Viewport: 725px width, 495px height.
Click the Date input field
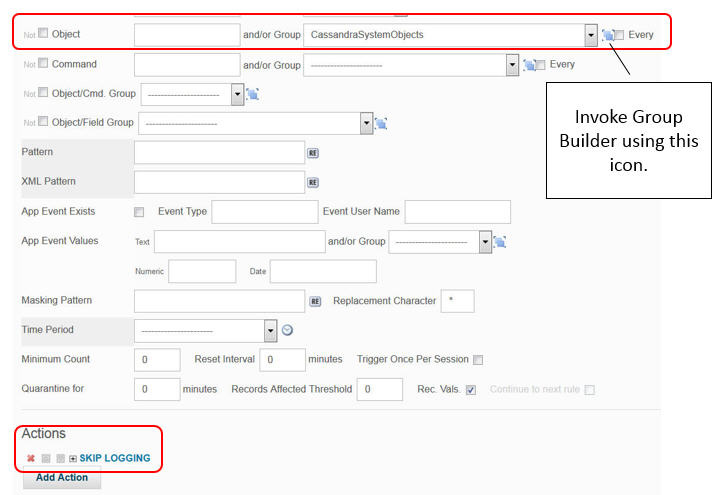tap(323, 271)
